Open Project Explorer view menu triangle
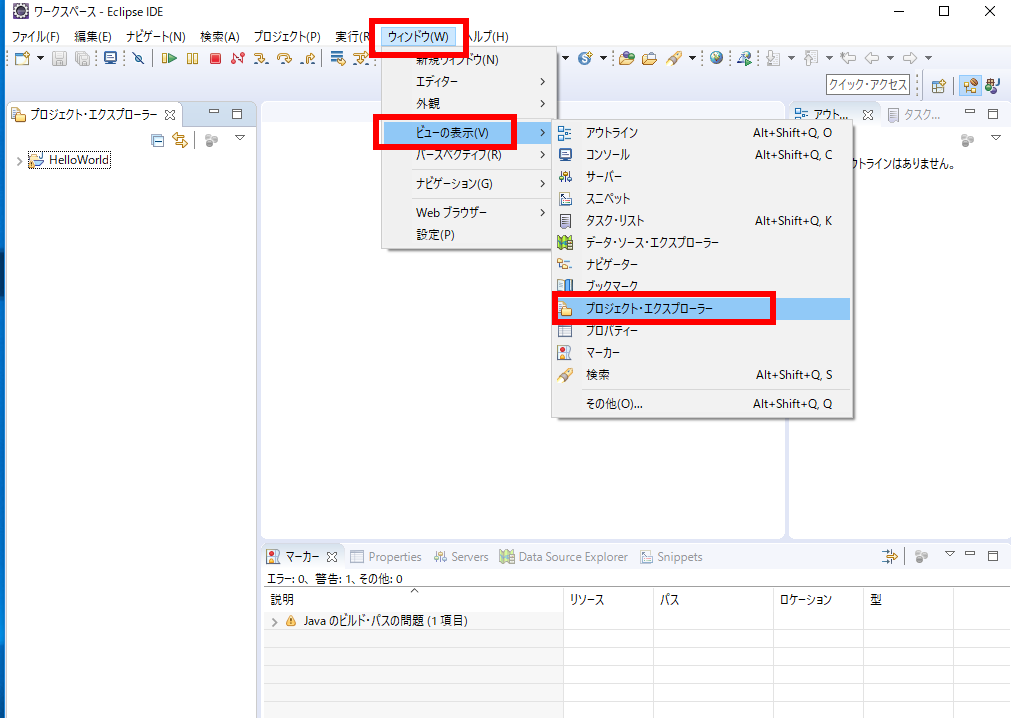Image resolution: width=1011 pixels, height=718 pixels. [x=240, y=138]
